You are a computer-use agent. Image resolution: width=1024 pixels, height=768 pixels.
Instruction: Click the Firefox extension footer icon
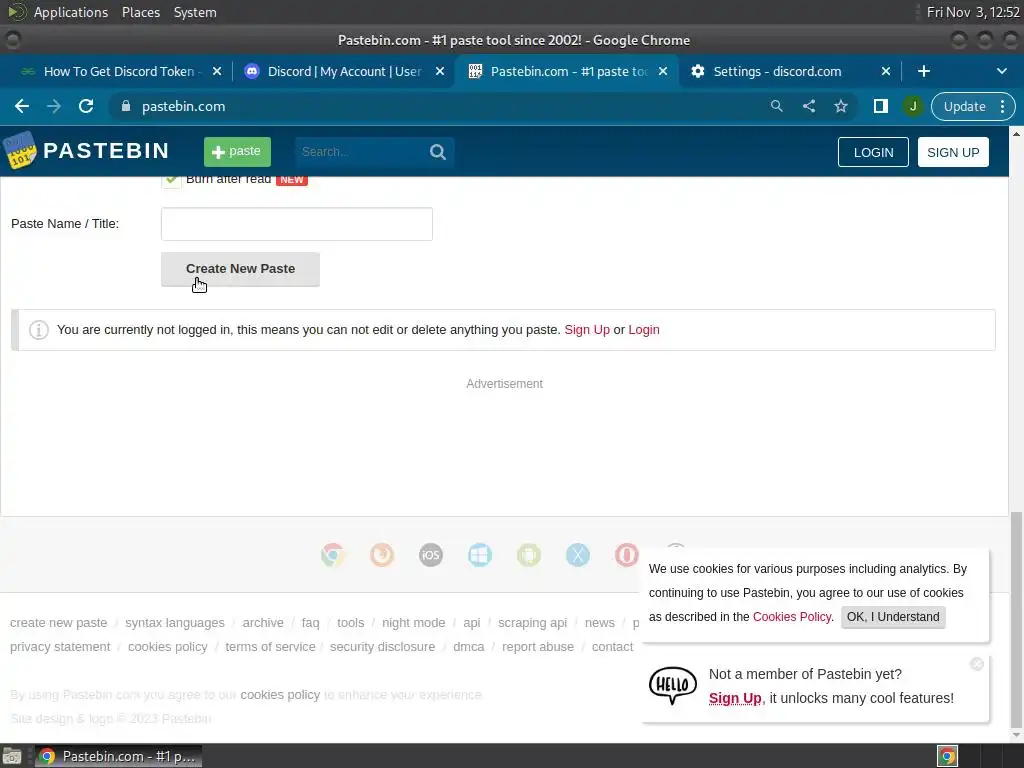(382, 555)
